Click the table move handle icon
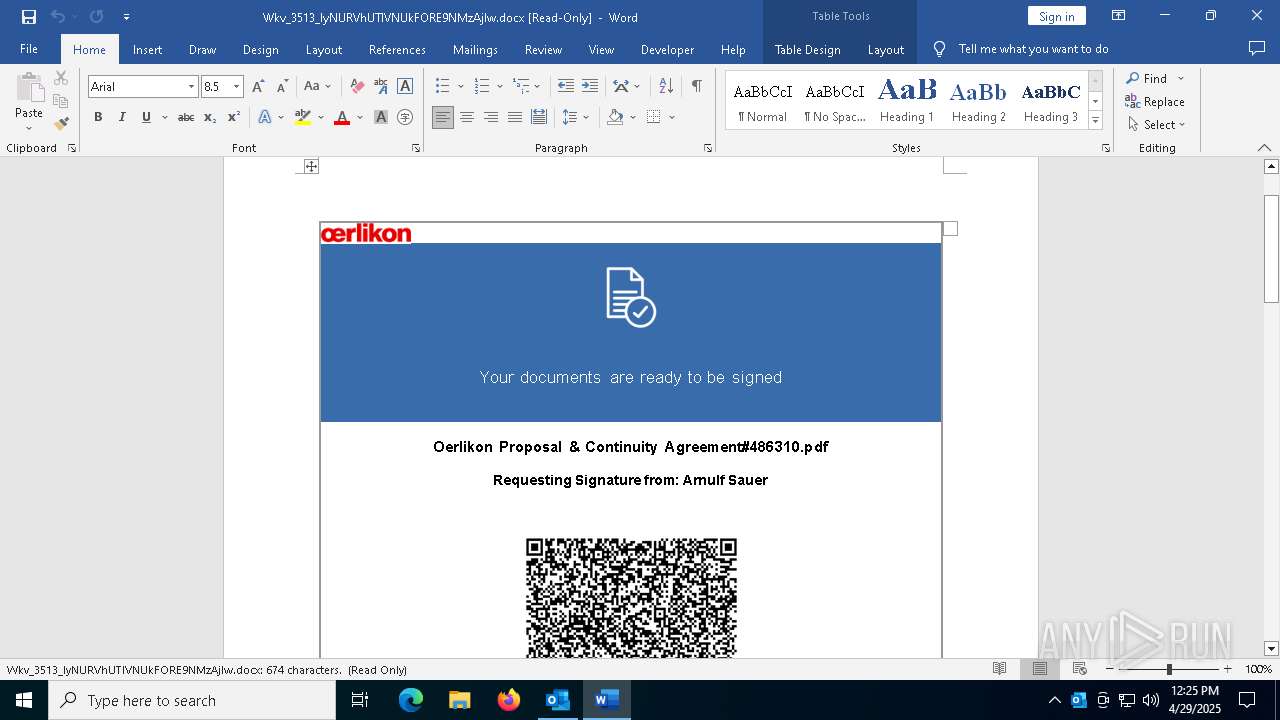 tap(311, 166)
